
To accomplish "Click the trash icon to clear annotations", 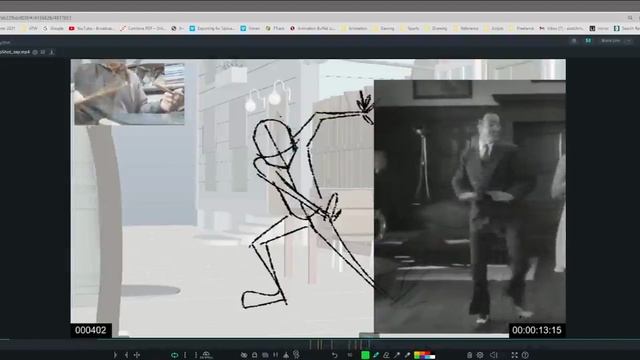I will coord(469,355).
